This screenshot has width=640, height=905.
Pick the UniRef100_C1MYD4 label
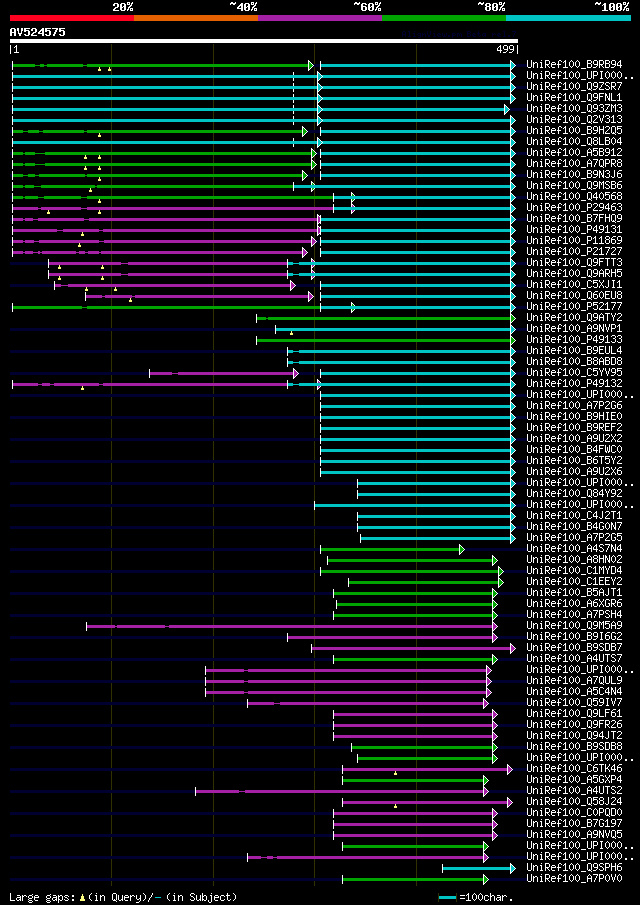point(574,571)
